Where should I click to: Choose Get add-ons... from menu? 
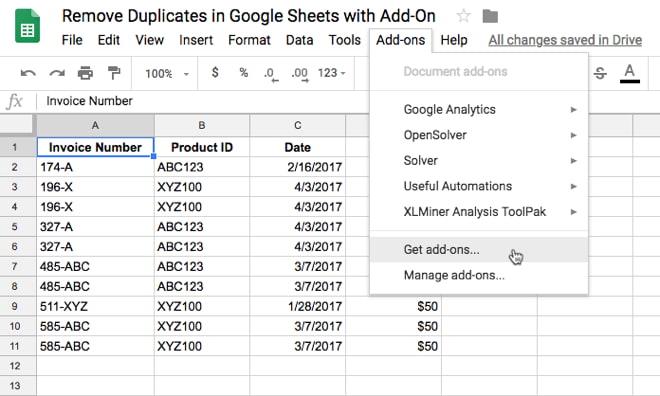pyautogui.click(x=479, y=250)
